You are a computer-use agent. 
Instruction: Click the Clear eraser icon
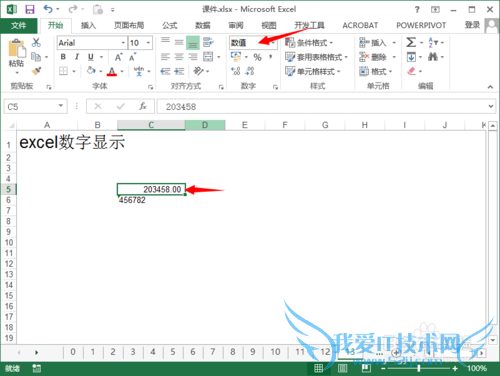[x=412, y=71]
